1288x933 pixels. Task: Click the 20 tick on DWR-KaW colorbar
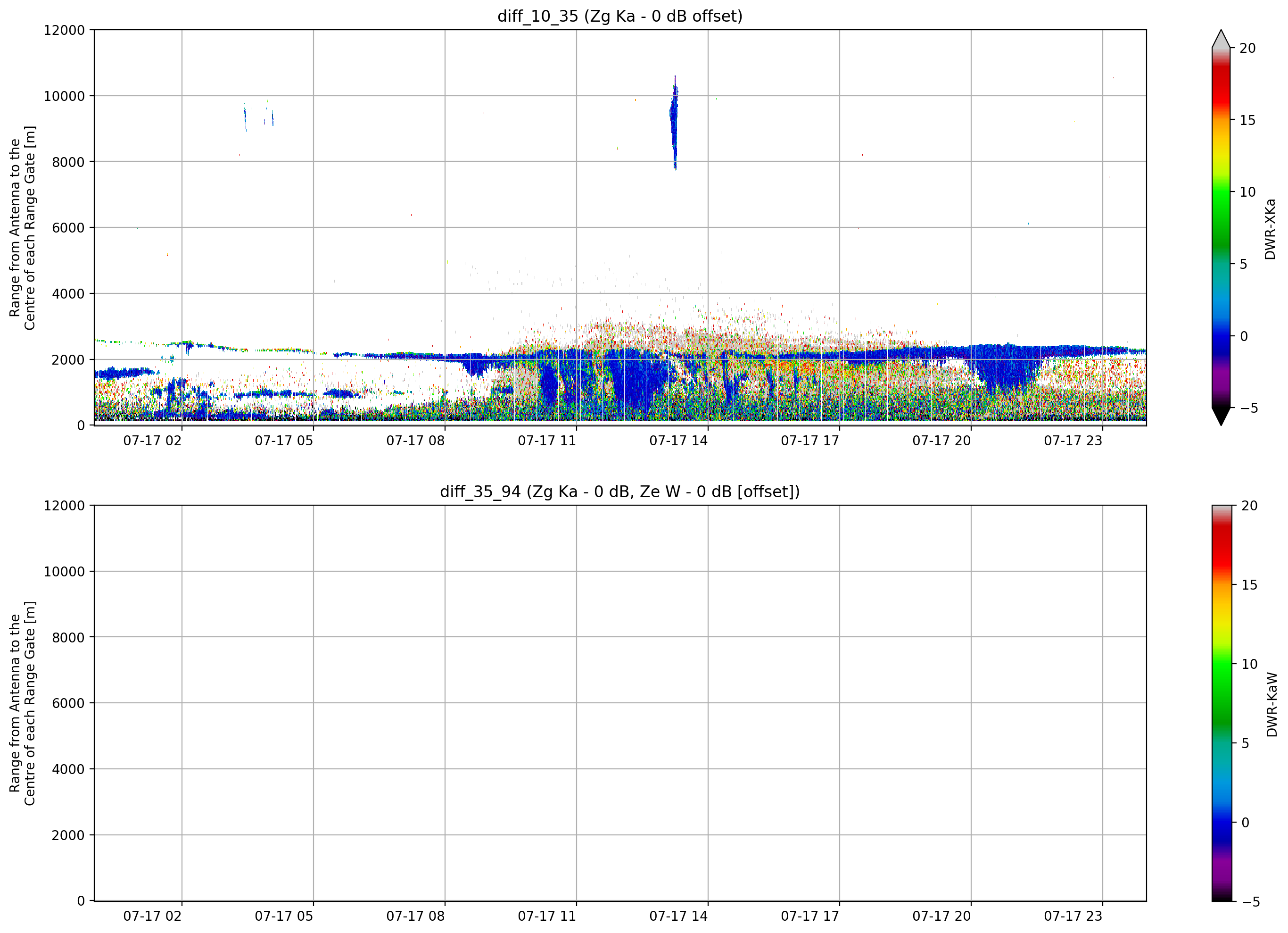pyautogui.click(x=1249, y=506)
